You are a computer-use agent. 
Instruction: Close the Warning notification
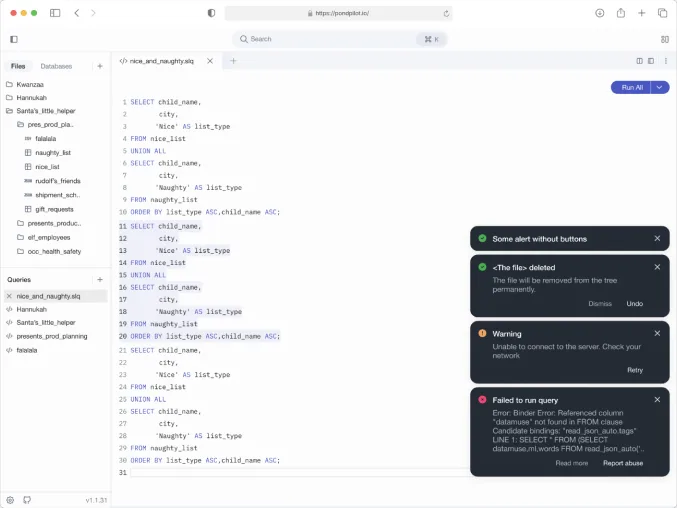click(657, 333)
